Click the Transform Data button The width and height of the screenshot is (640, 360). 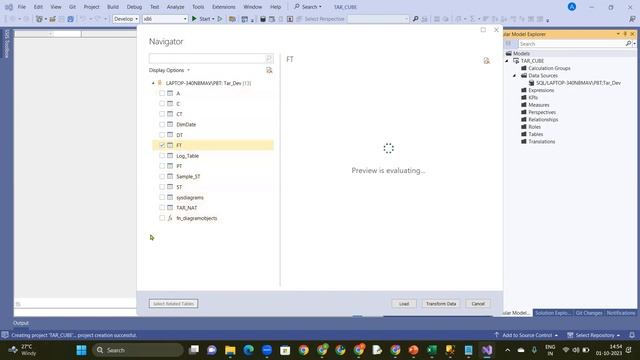441,304
